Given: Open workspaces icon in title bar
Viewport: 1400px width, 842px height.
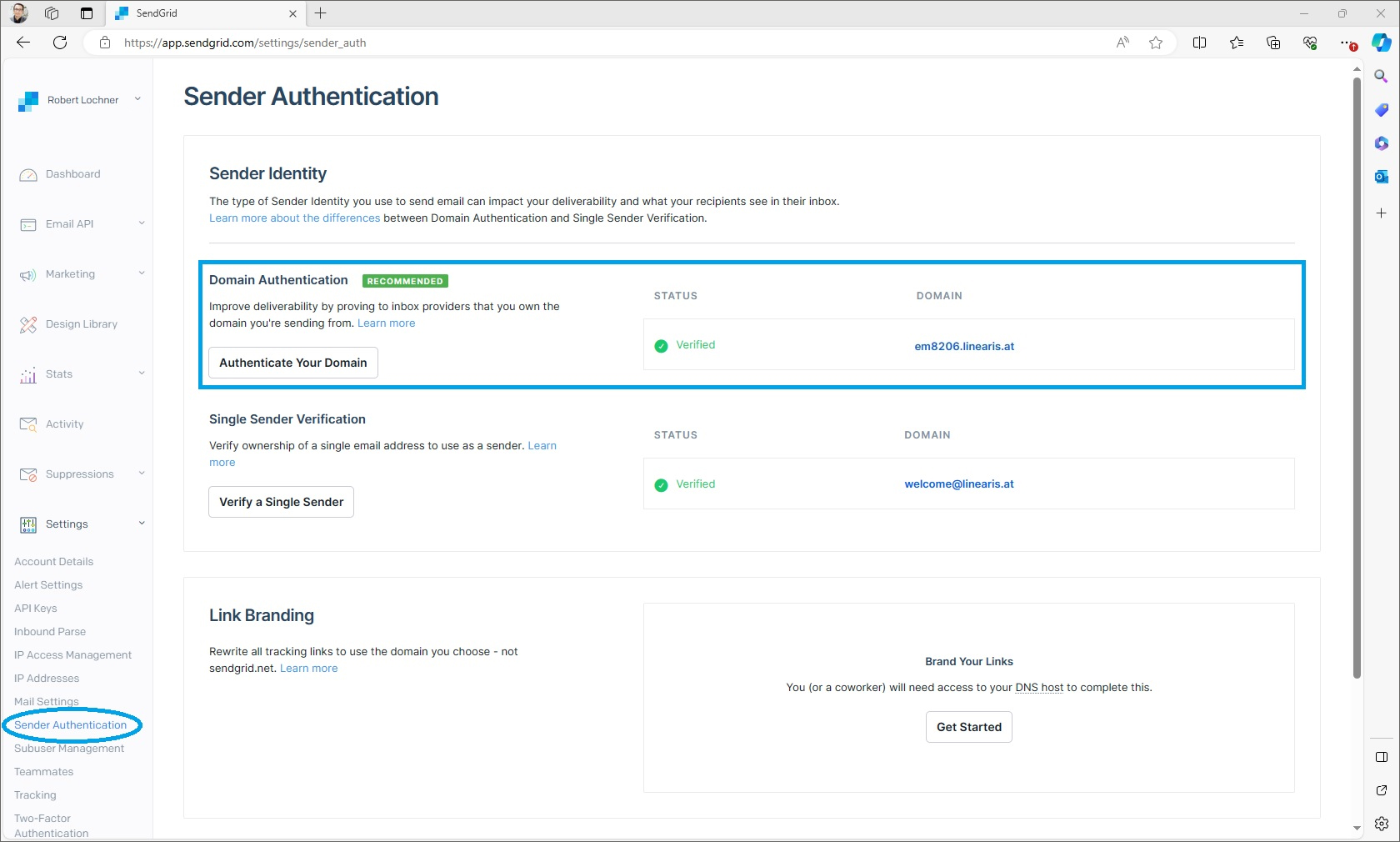Looking at the screenshot, I should point(52,13).
